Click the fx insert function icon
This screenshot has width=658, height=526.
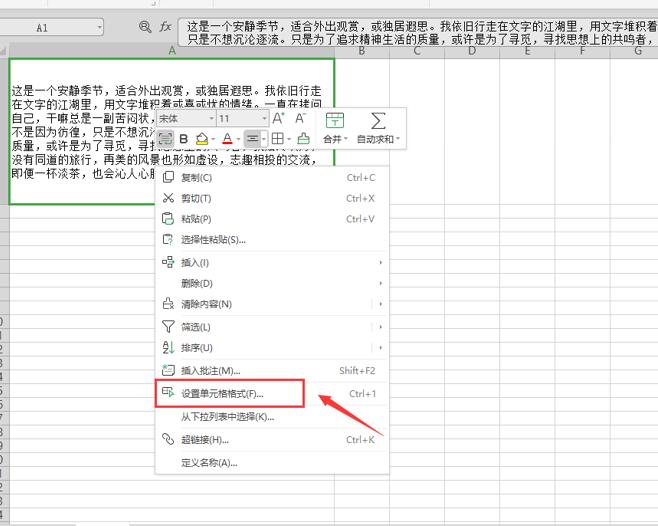coord(166,27)
